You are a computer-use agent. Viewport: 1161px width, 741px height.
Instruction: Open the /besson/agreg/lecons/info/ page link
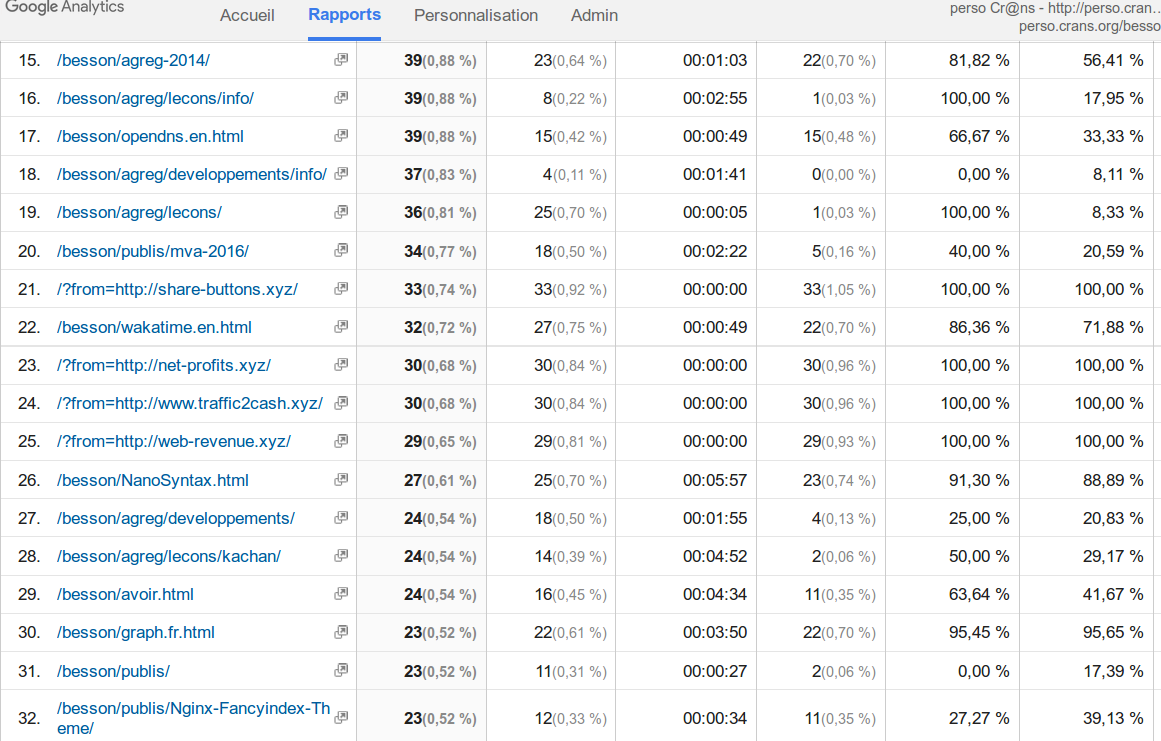(155, 98)
